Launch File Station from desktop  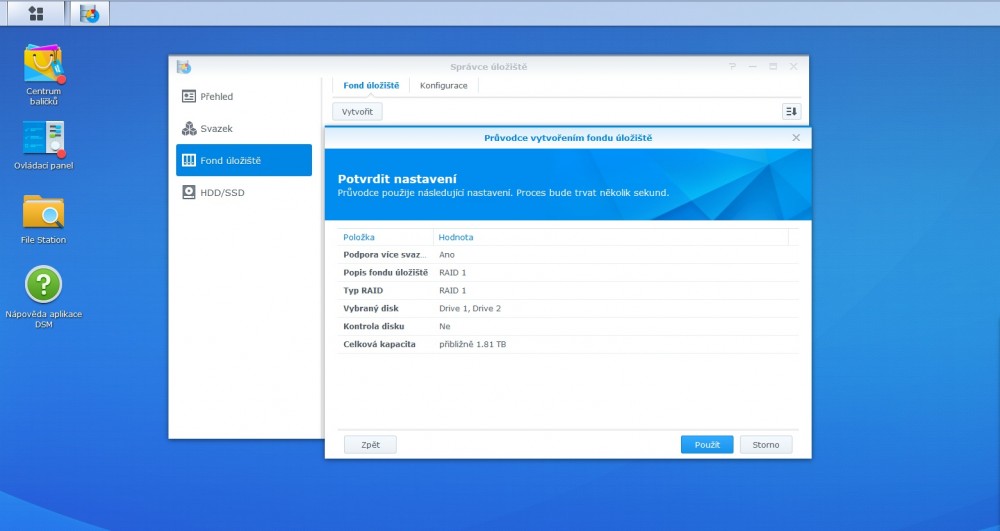43,213
